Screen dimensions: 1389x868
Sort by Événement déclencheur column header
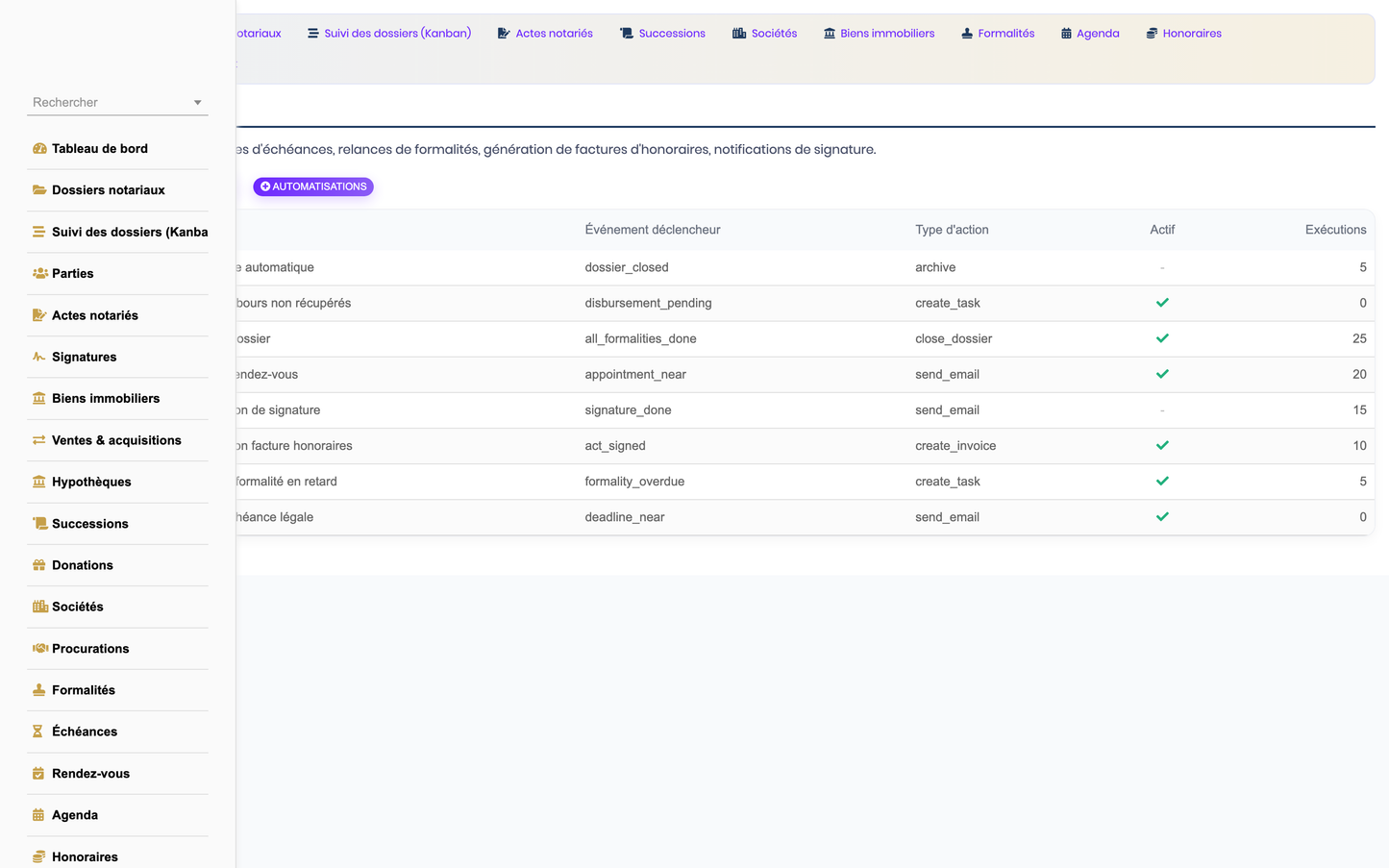pyautogui.click(x=653, y=230)
